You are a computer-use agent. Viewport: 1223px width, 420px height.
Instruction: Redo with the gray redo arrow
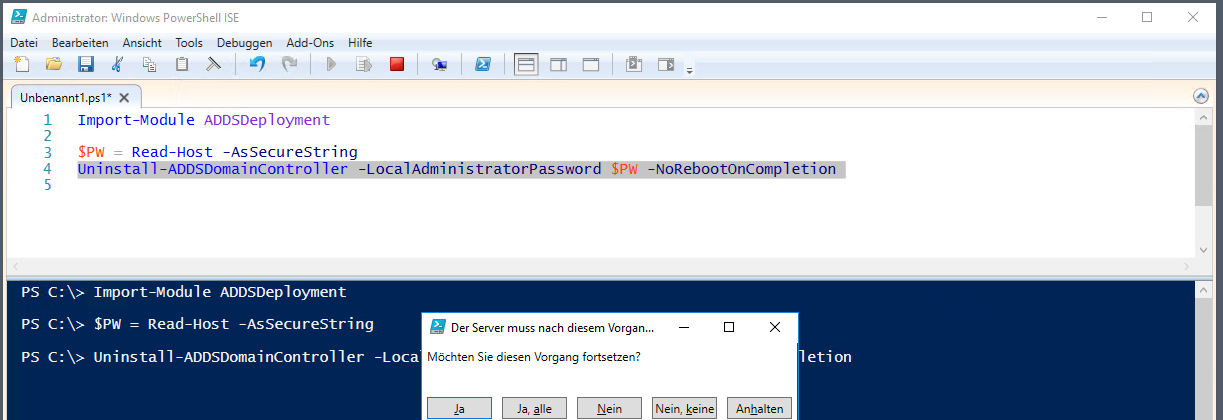(289, 65)
